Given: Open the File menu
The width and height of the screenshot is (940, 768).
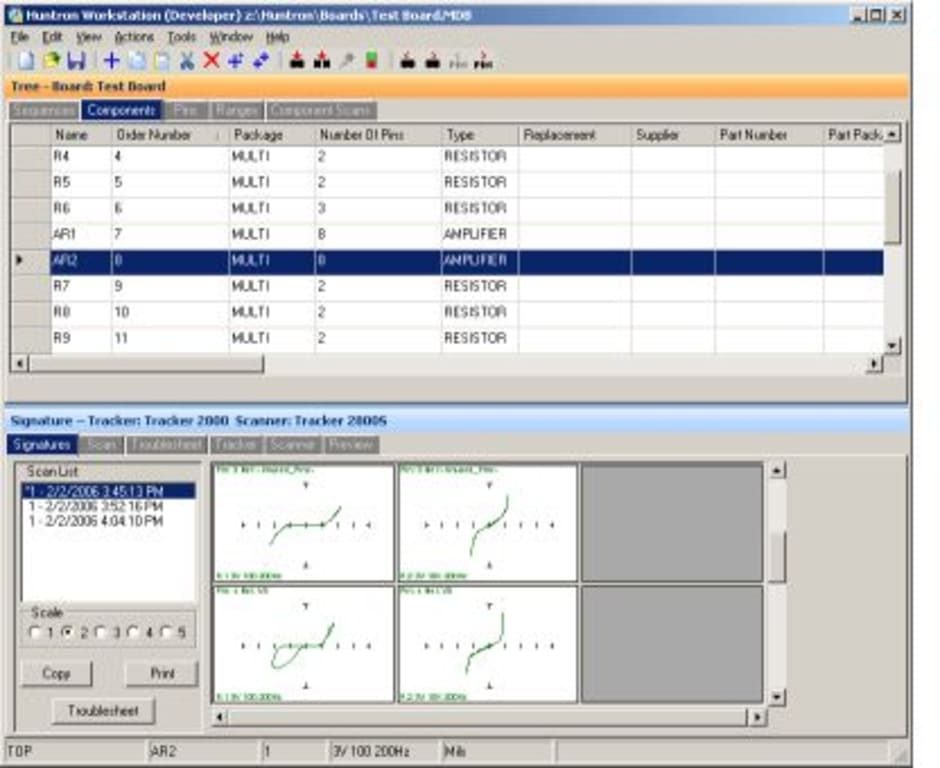Looking at the screenshot, I should (20, 37).
